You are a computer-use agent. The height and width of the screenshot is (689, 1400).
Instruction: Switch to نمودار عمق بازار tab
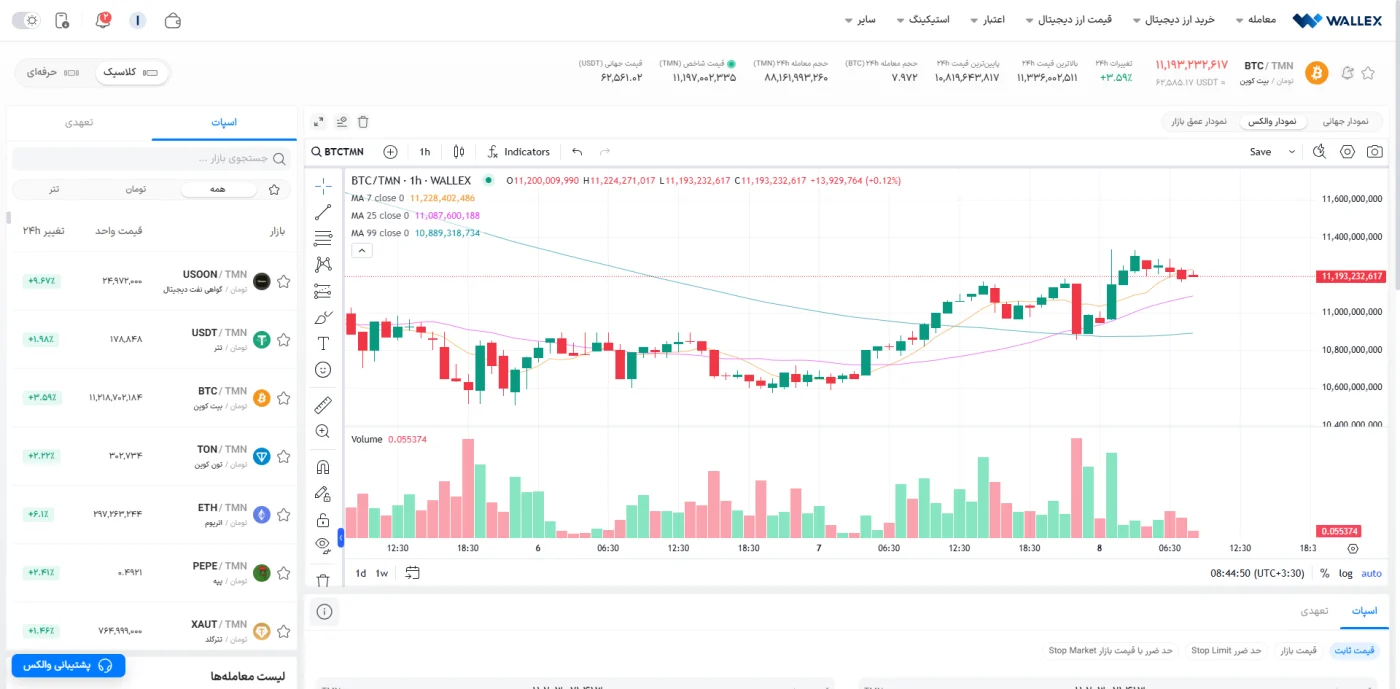(1200, 121)
